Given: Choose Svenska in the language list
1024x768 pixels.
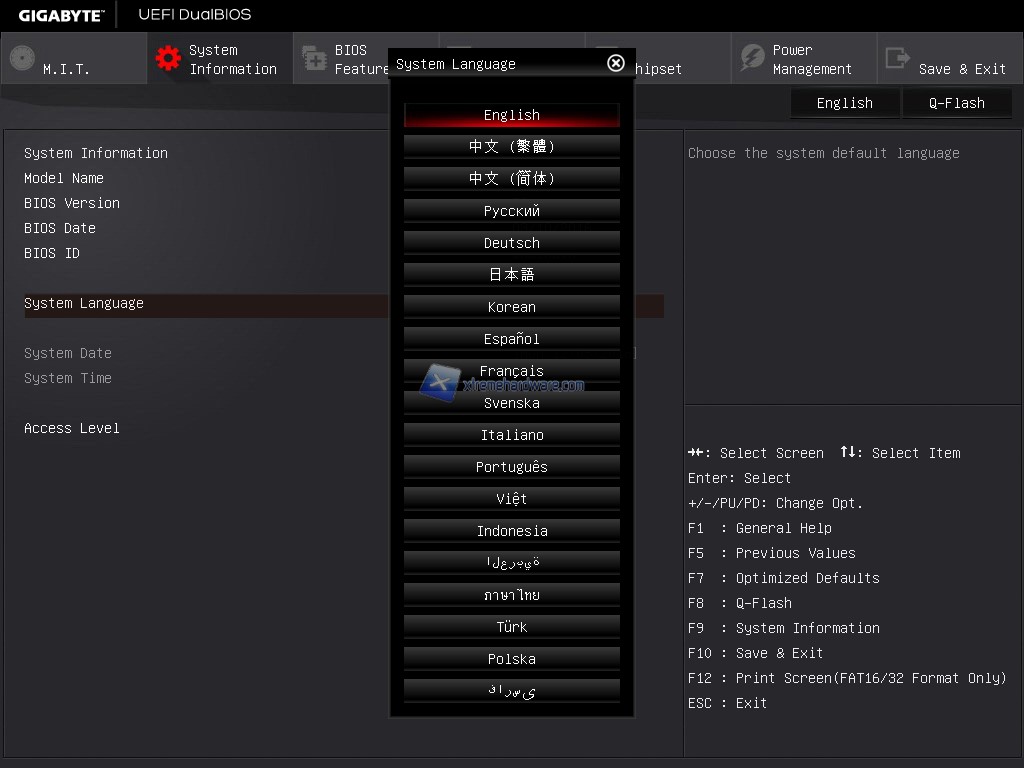Looking at the screenshot, I should (x=511, y=403).
